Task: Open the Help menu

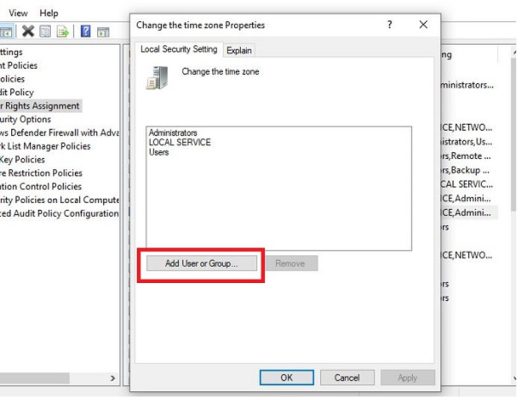Action: 49,13
